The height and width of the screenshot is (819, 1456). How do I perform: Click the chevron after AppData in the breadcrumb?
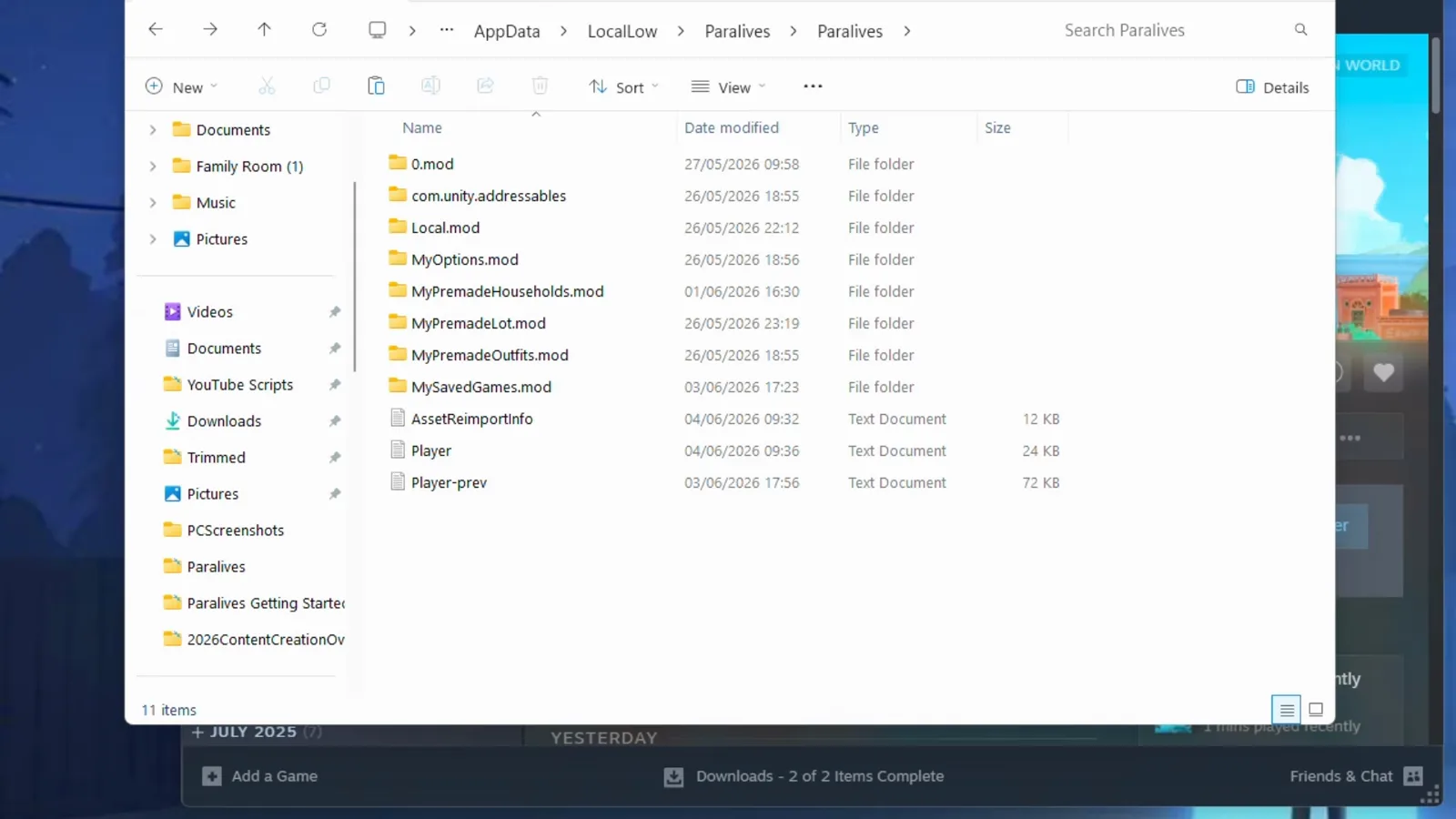click(x=563, y=31)
